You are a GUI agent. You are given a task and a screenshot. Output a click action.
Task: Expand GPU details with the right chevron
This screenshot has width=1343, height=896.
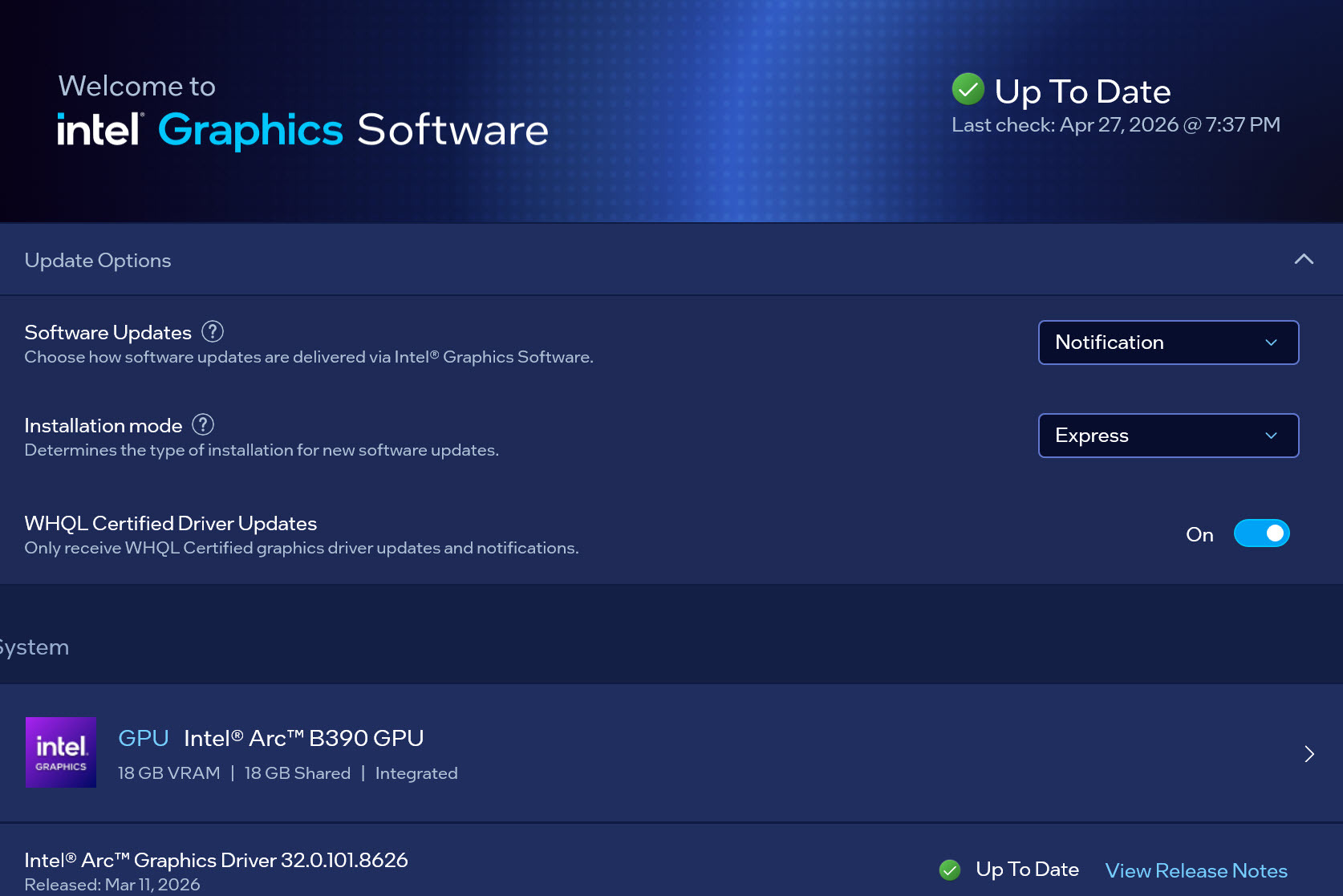pos(1309,754)
